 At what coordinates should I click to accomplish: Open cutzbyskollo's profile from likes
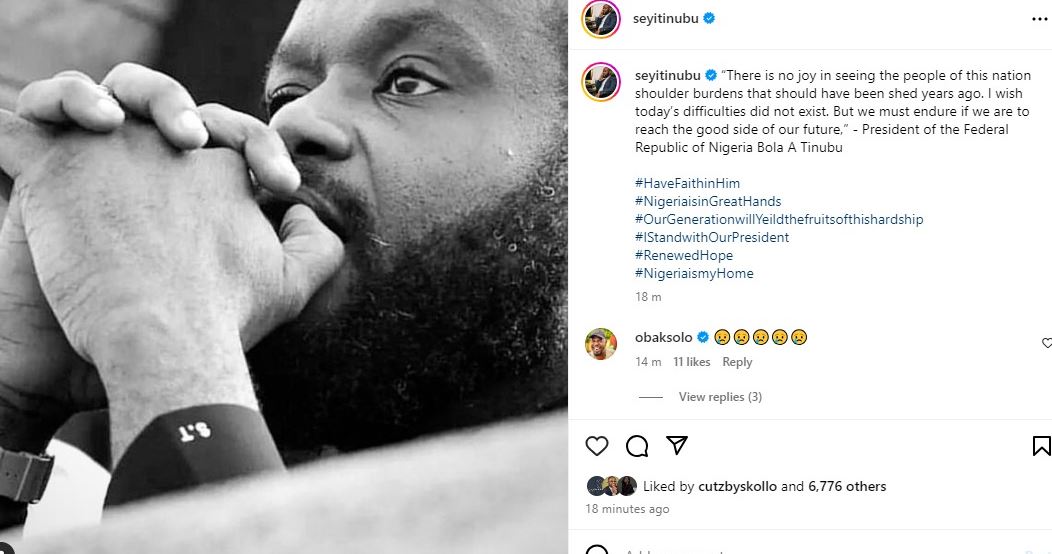tap(738, 487)
